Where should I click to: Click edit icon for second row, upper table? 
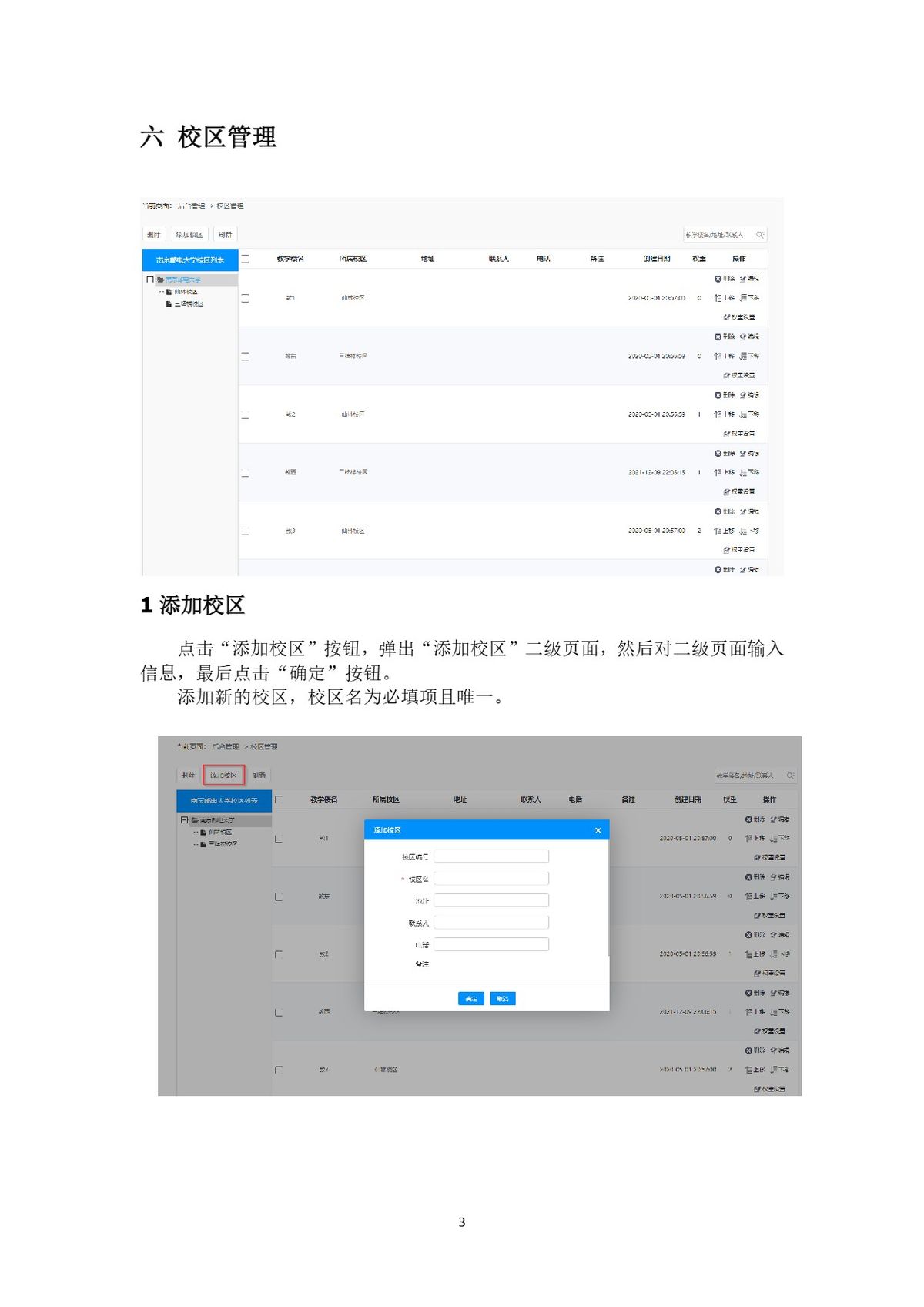[x=744, y=337]
